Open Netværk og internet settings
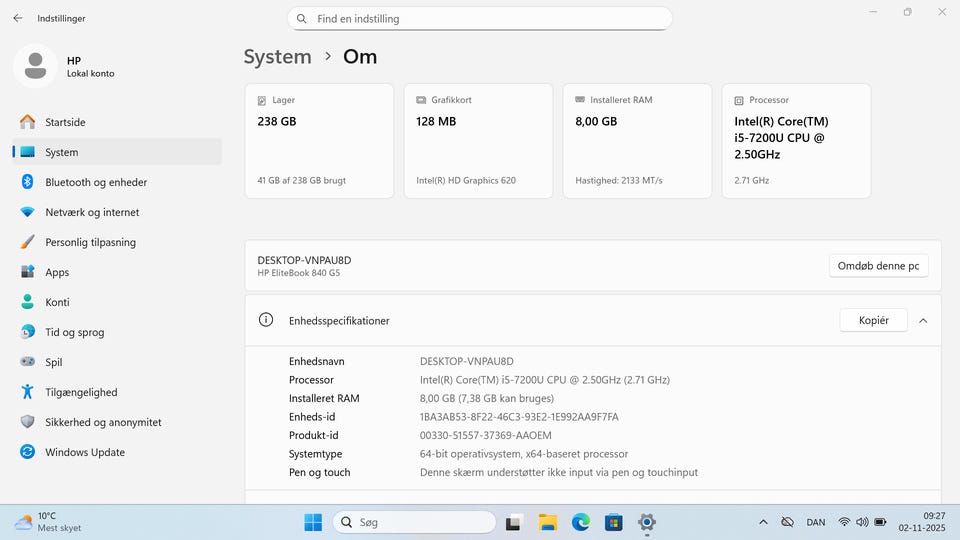This screenshot has width=960, height=540. point(92,212)
